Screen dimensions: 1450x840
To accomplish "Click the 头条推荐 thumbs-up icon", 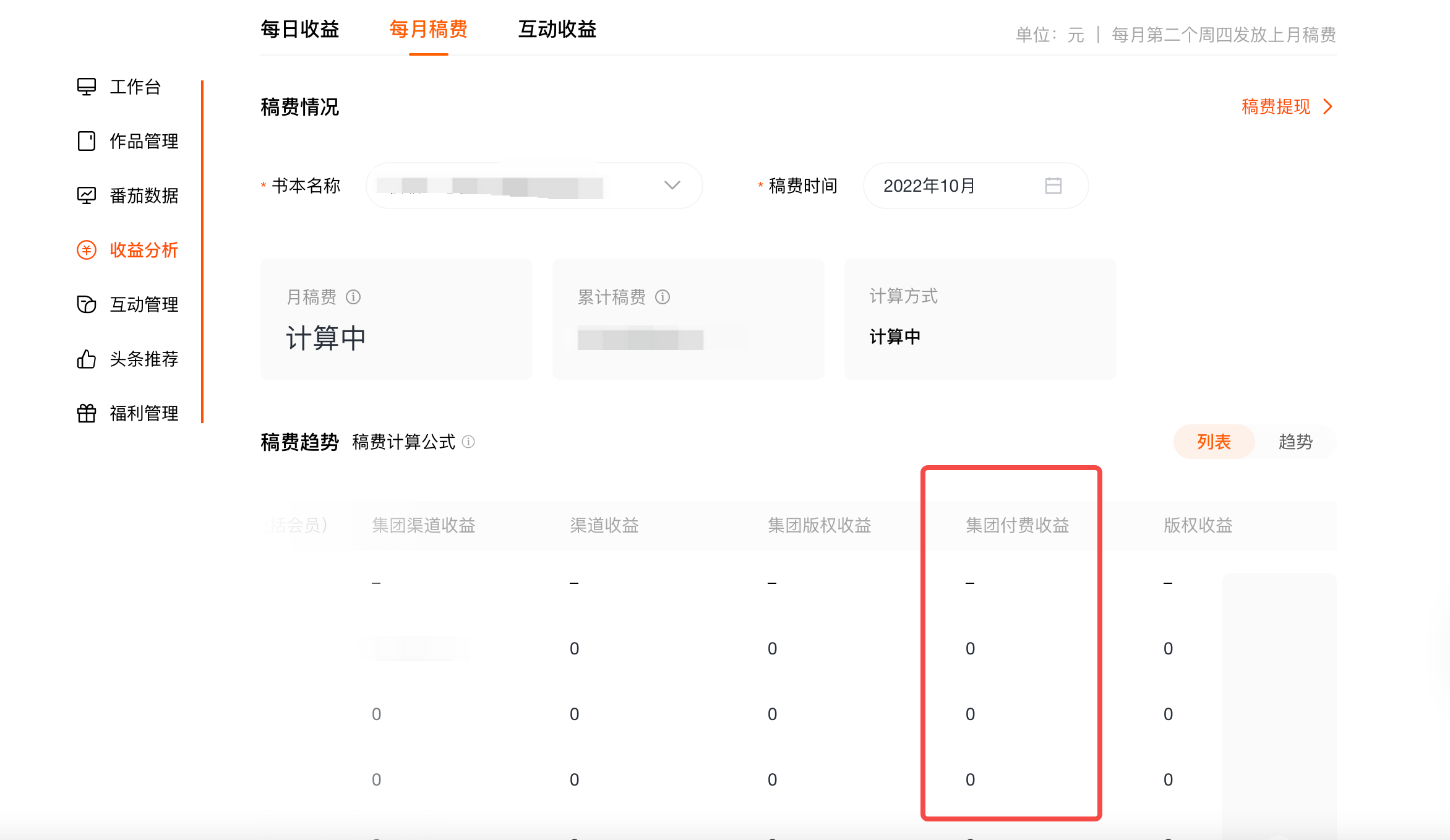I will tap(87, 359).
